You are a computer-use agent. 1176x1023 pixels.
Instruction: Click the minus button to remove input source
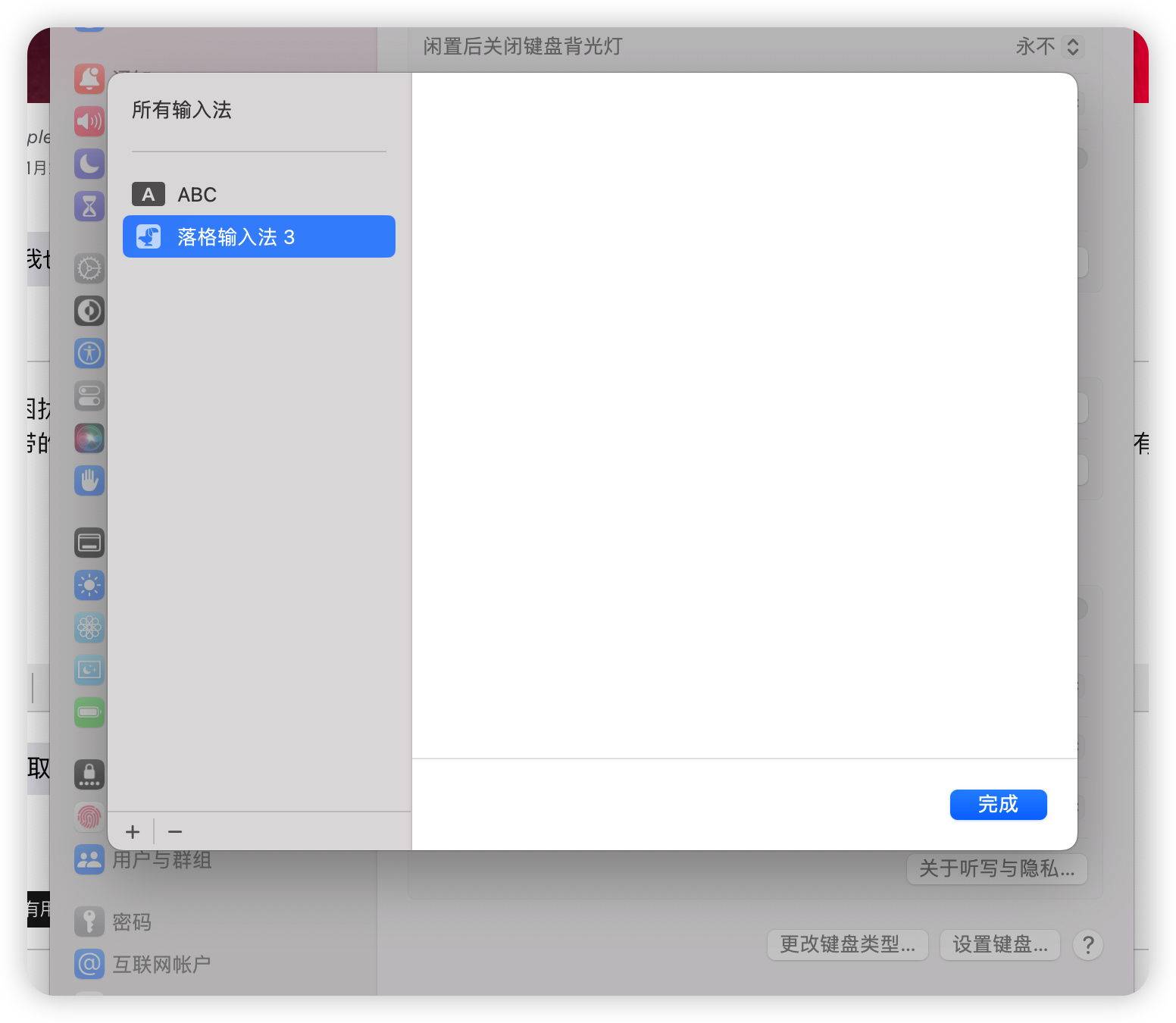175,832
